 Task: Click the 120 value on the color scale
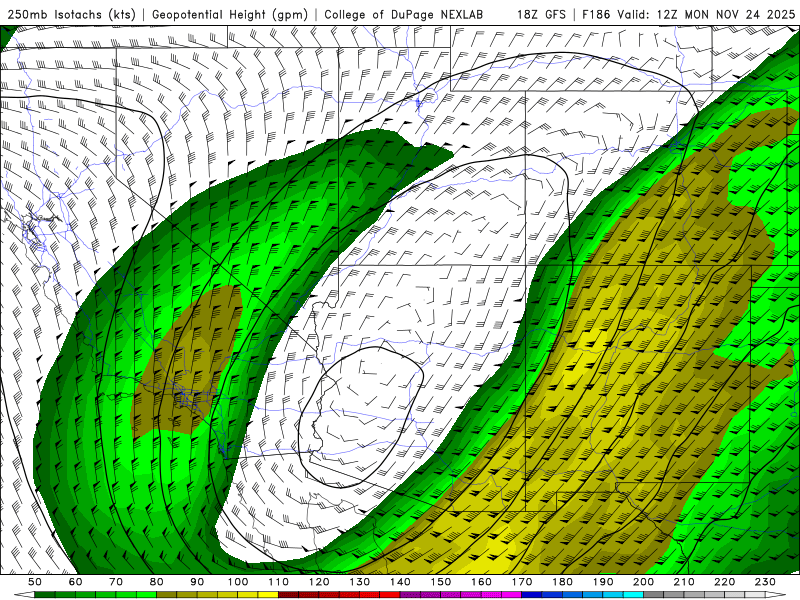[x=319, y=582]
